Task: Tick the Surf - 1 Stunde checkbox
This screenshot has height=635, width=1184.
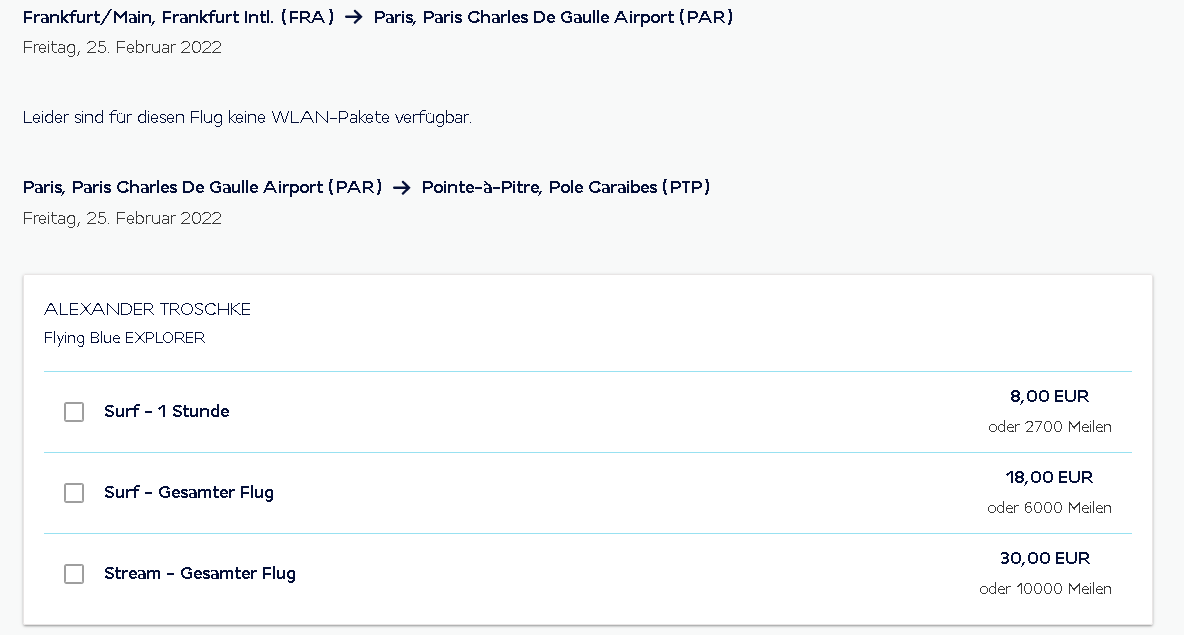Action: 74,412
